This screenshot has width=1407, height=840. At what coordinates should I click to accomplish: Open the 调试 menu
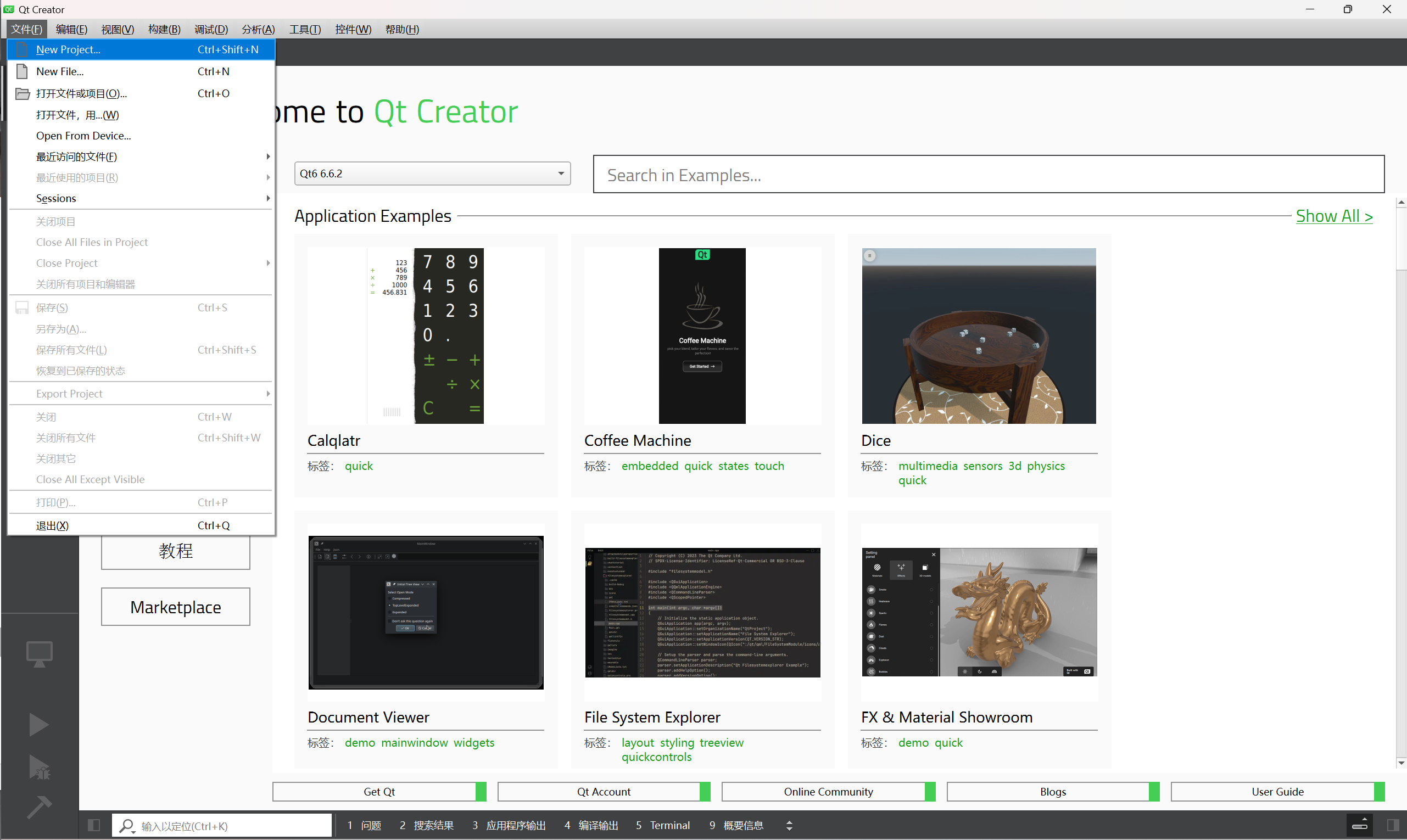211,29
